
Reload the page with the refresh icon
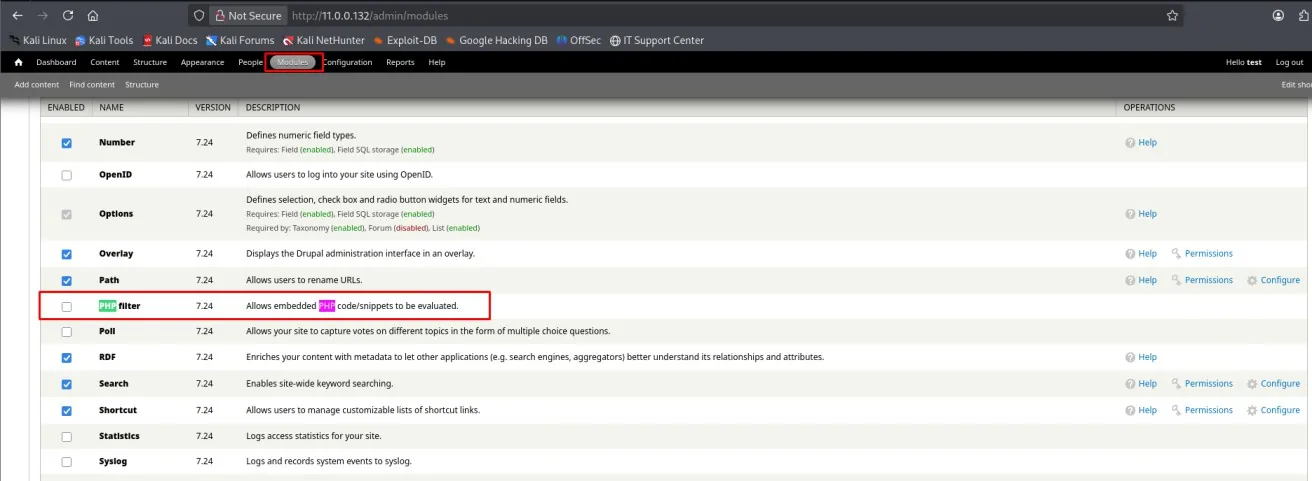tap(68, 16)
